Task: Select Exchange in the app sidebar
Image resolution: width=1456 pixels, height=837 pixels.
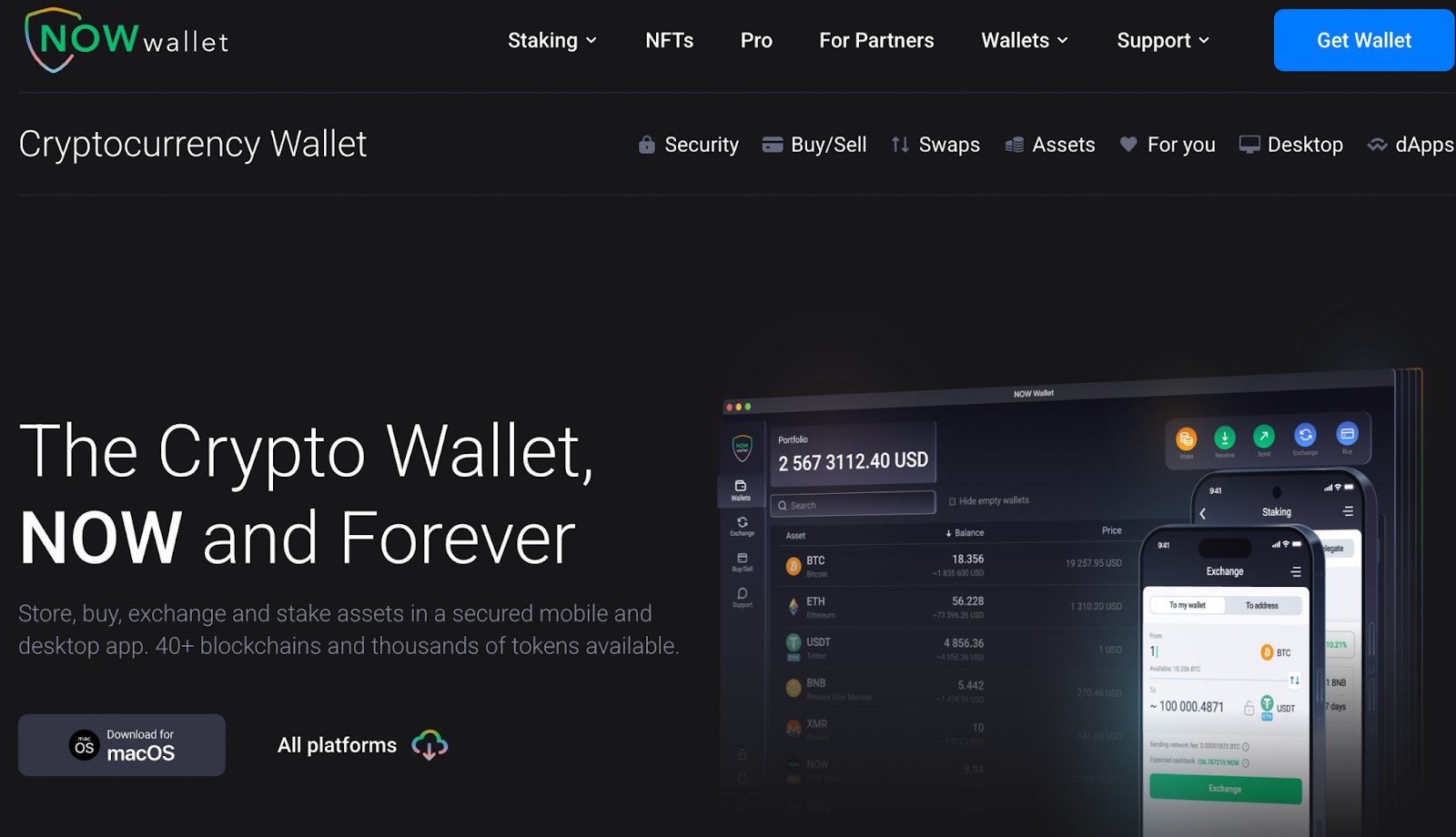Action: (x=742, y=526)
